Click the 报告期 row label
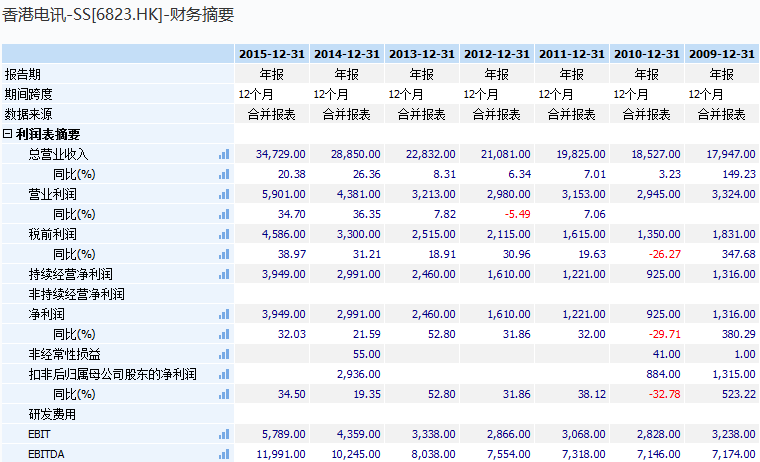This screenshot has height=462, width=760. coord(22,74)
